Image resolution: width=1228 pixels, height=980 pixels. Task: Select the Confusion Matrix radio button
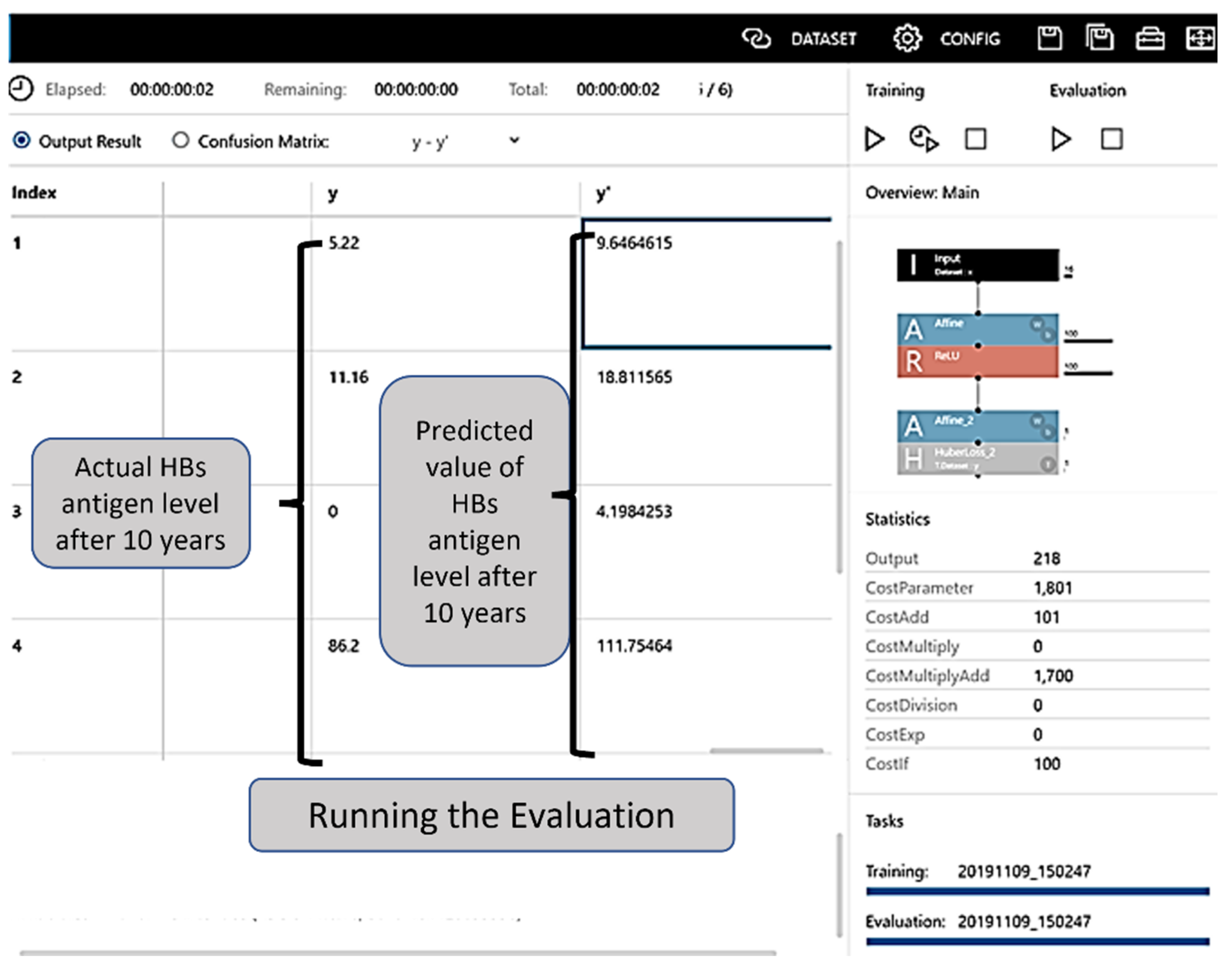181,141
